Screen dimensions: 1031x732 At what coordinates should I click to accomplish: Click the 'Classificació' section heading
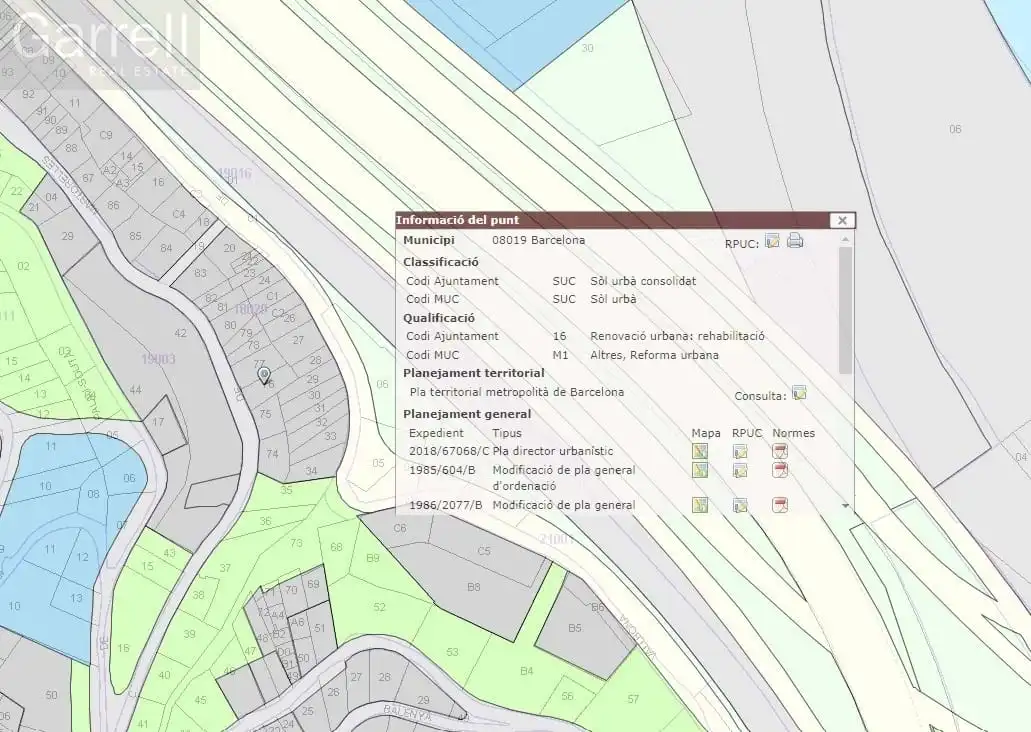click(x=441, y=262)
